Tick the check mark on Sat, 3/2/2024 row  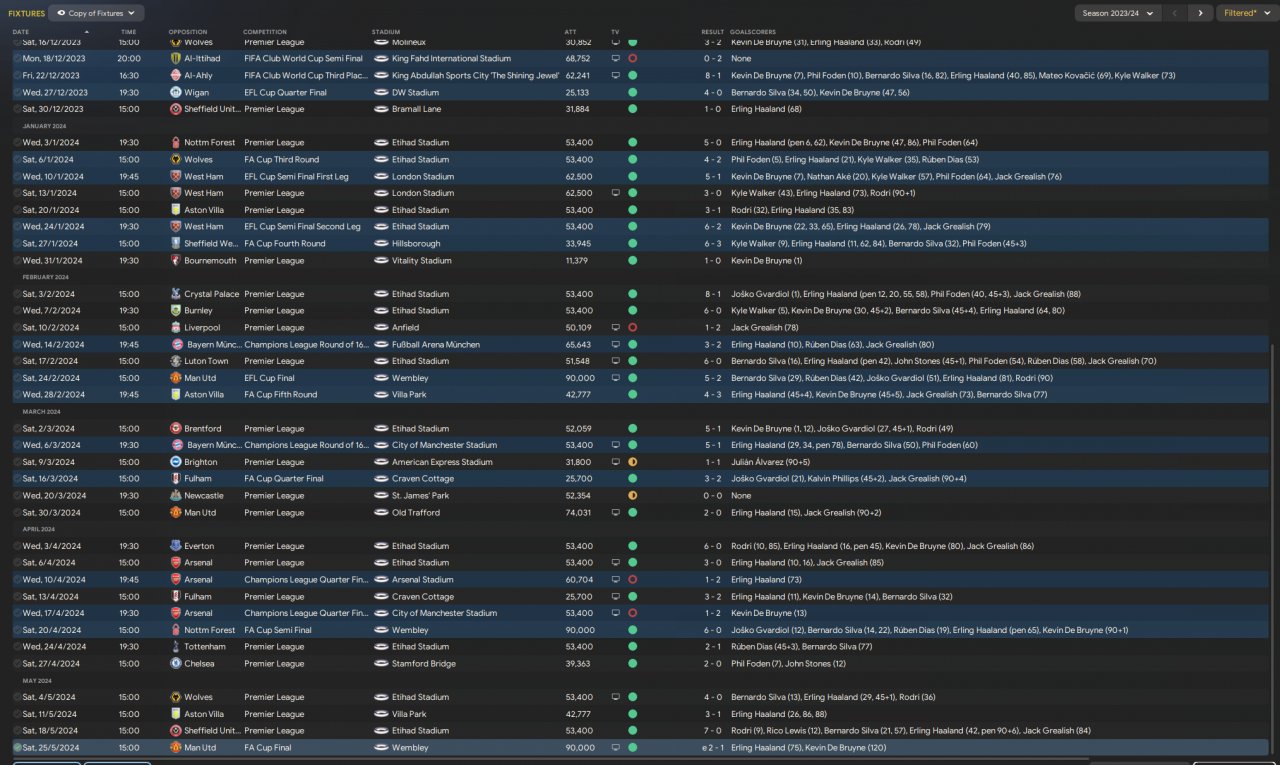coord(18,294)
